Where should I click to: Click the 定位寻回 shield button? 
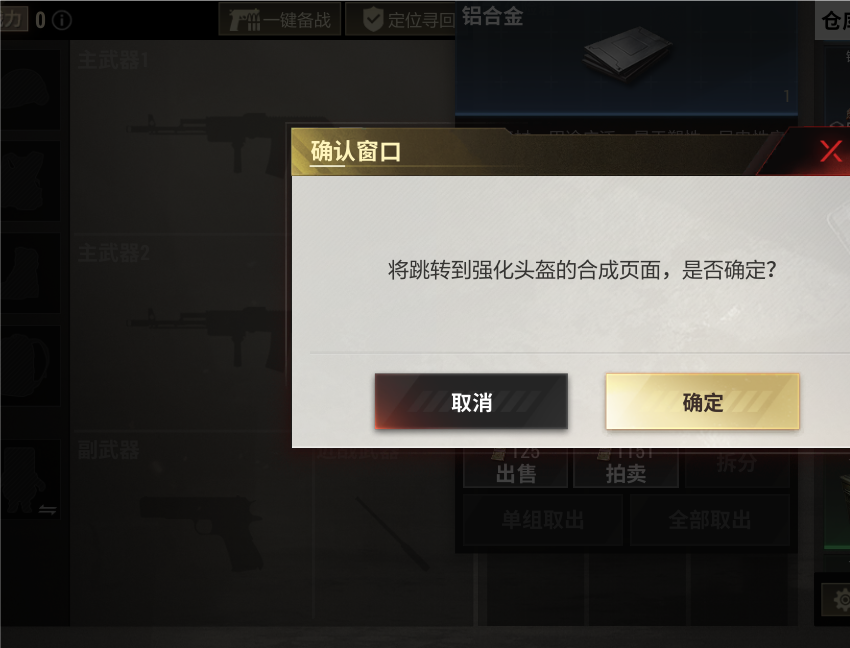click(x=401, y=20)
